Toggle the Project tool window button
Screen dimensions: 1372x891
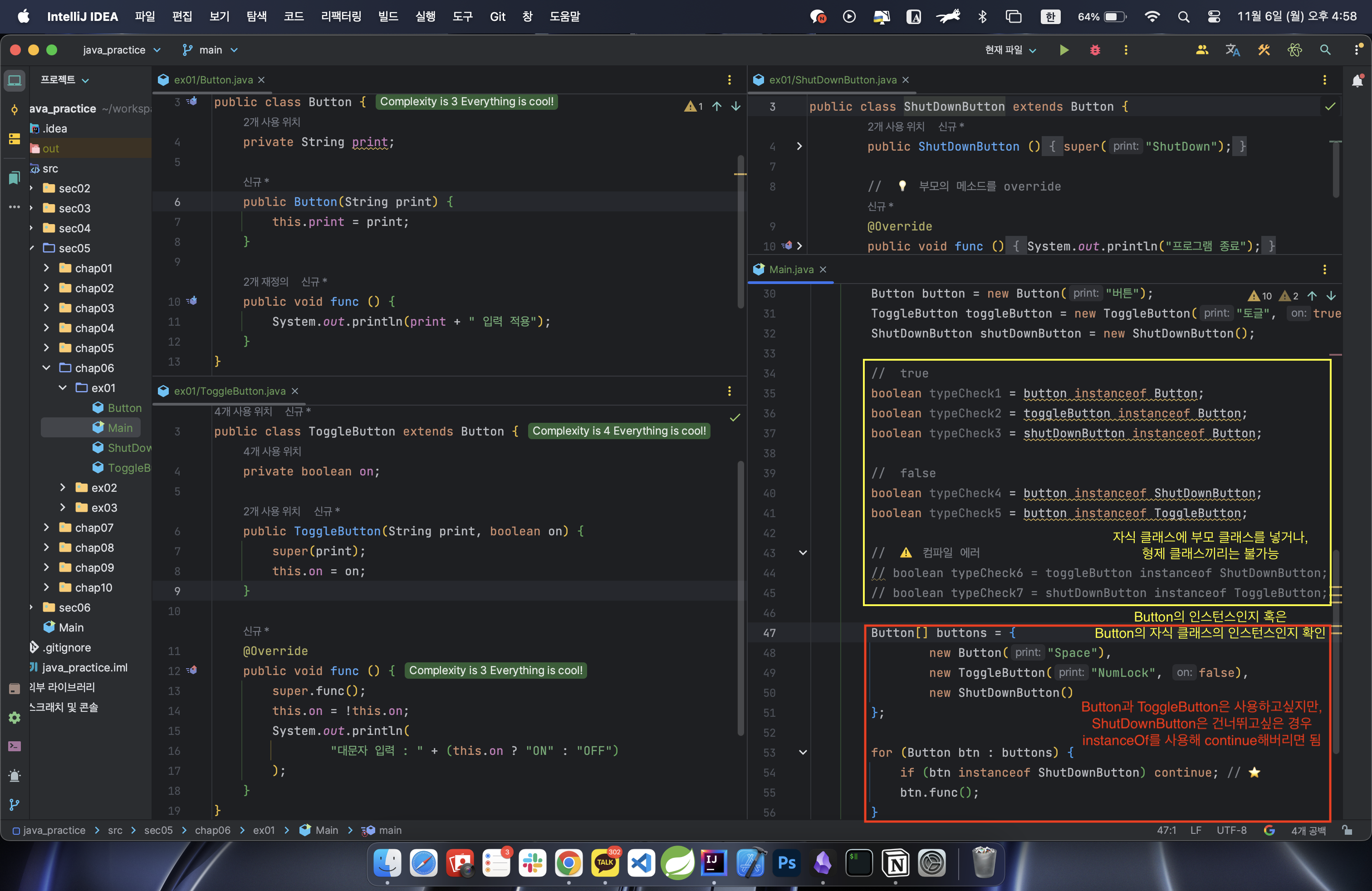coord(15,80)
